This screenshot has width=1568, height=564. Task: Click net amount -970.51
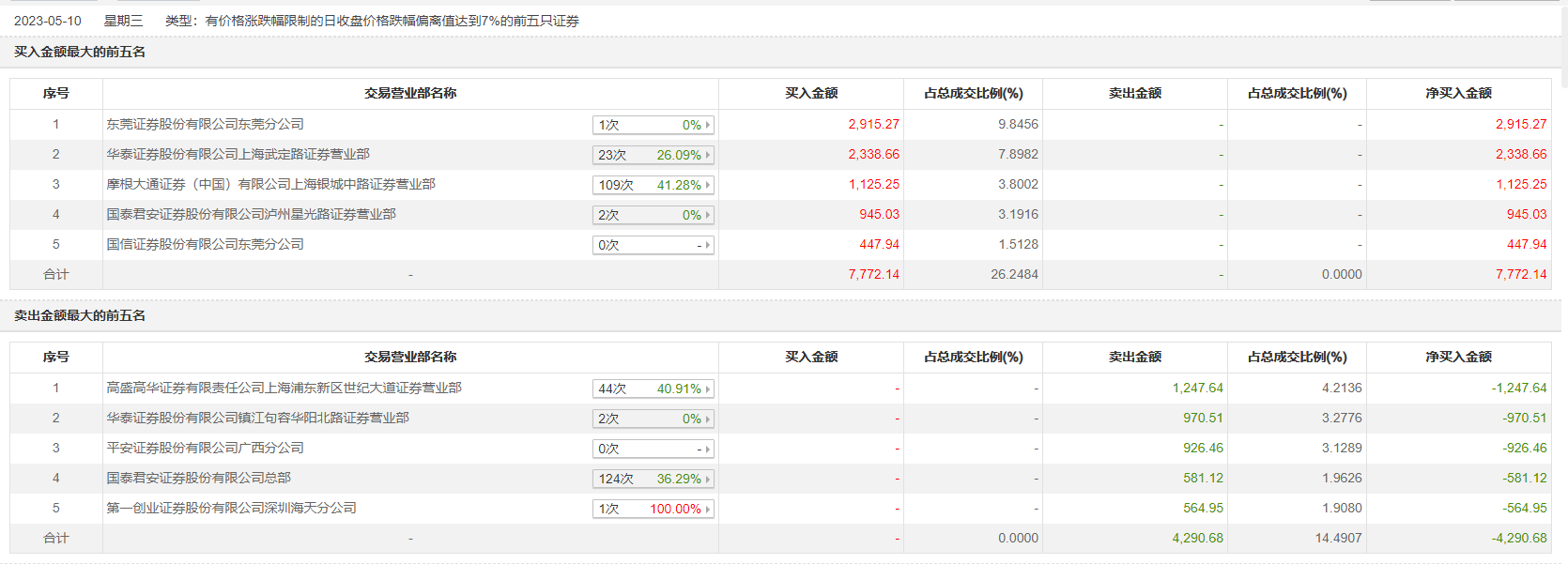click(x=1525, y=418)
